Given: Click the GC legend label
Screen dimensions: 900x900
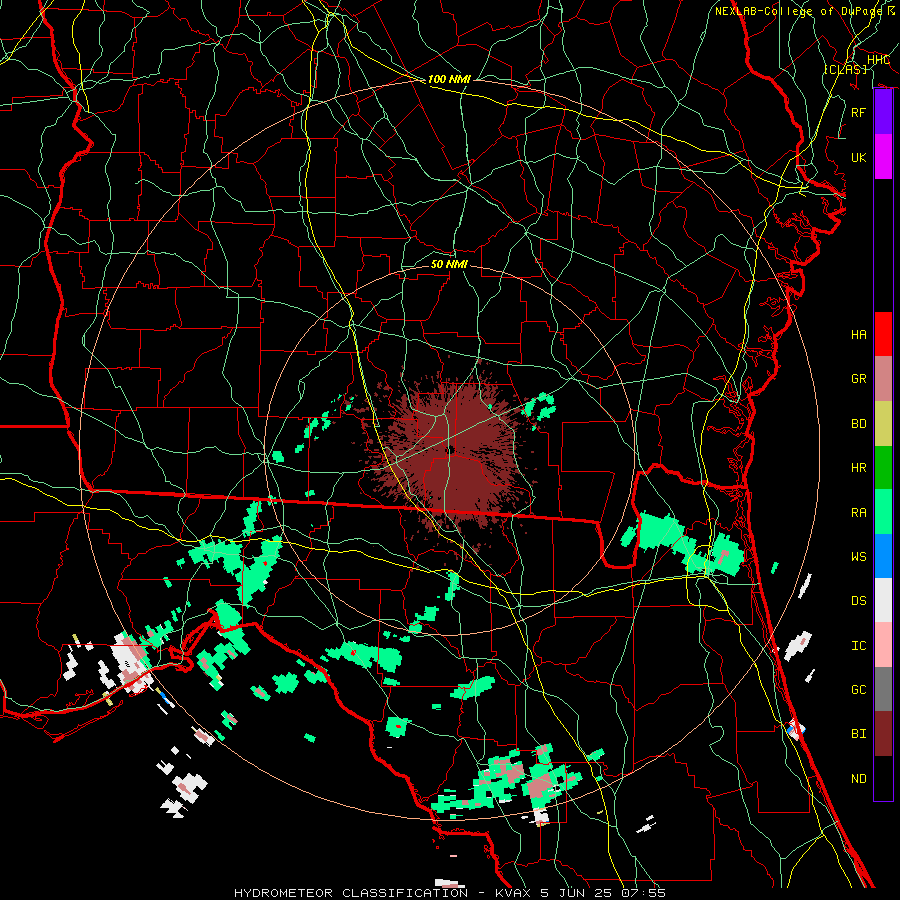Looking at the screenshot, I should [859, 690].
